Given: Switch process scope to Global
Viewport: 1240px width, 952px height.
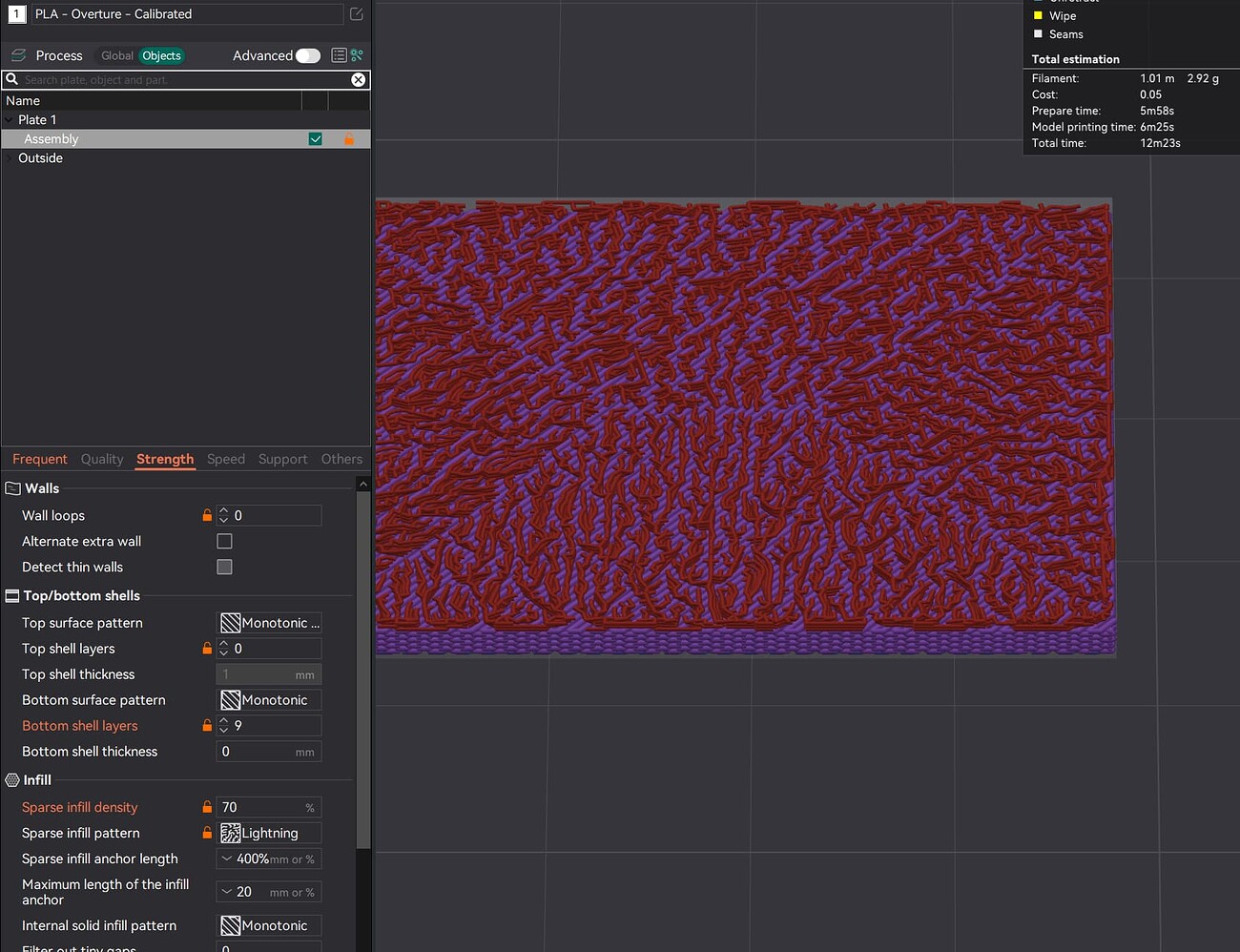Looking at the screenshot, I should click(117, 55).
